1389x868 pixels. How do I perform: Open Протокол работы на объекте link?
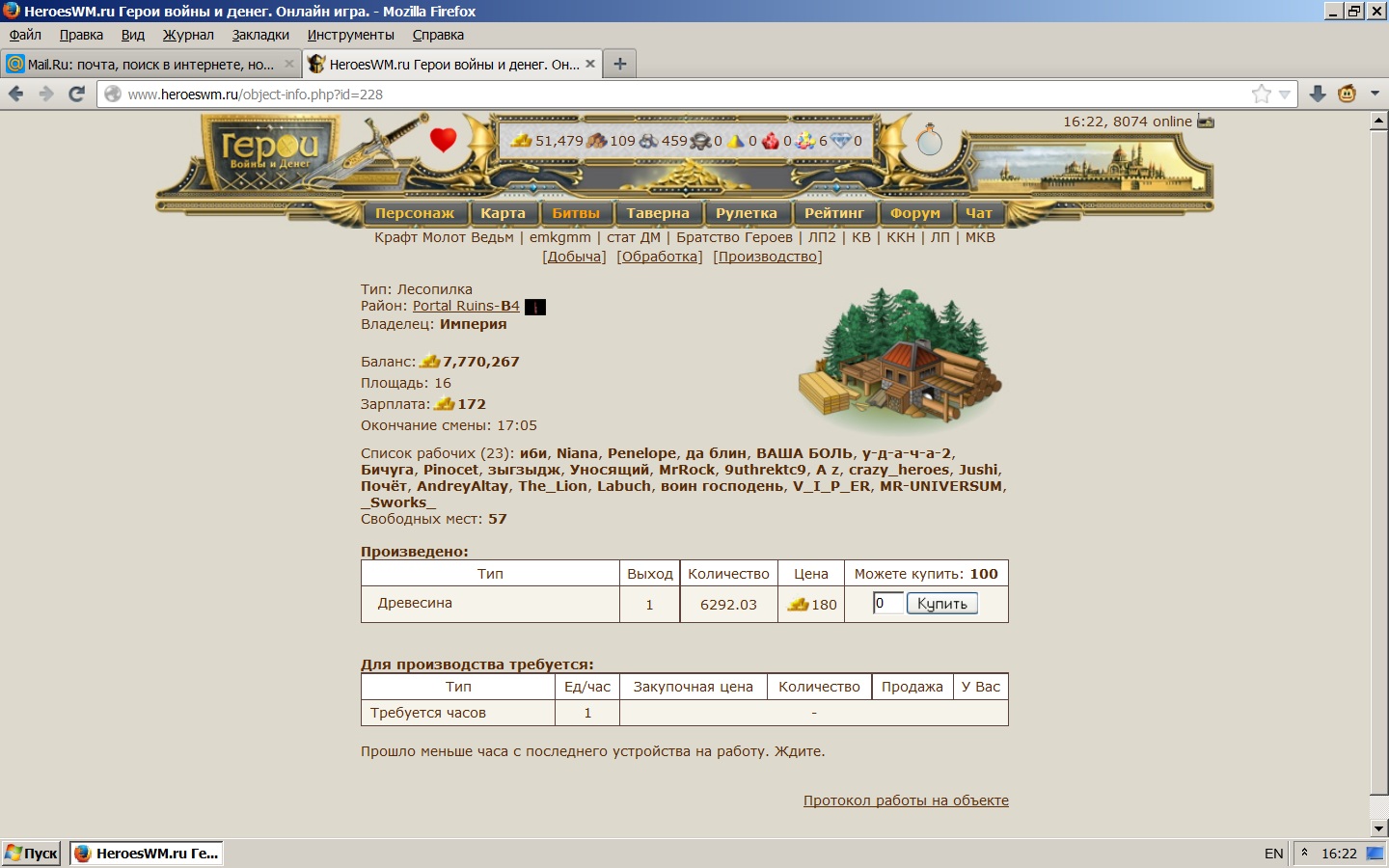pyautogui.click(x=906, y=800)
